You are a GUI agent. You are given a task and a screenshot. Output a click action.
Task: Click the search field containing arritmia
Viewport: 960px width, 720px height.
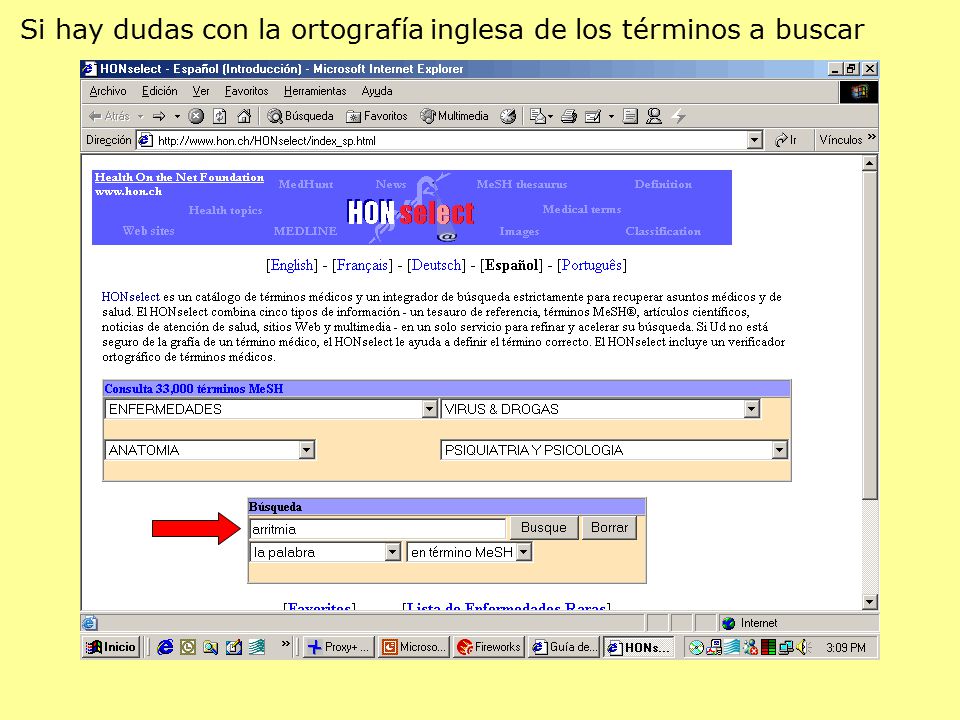tap(378, 529)
